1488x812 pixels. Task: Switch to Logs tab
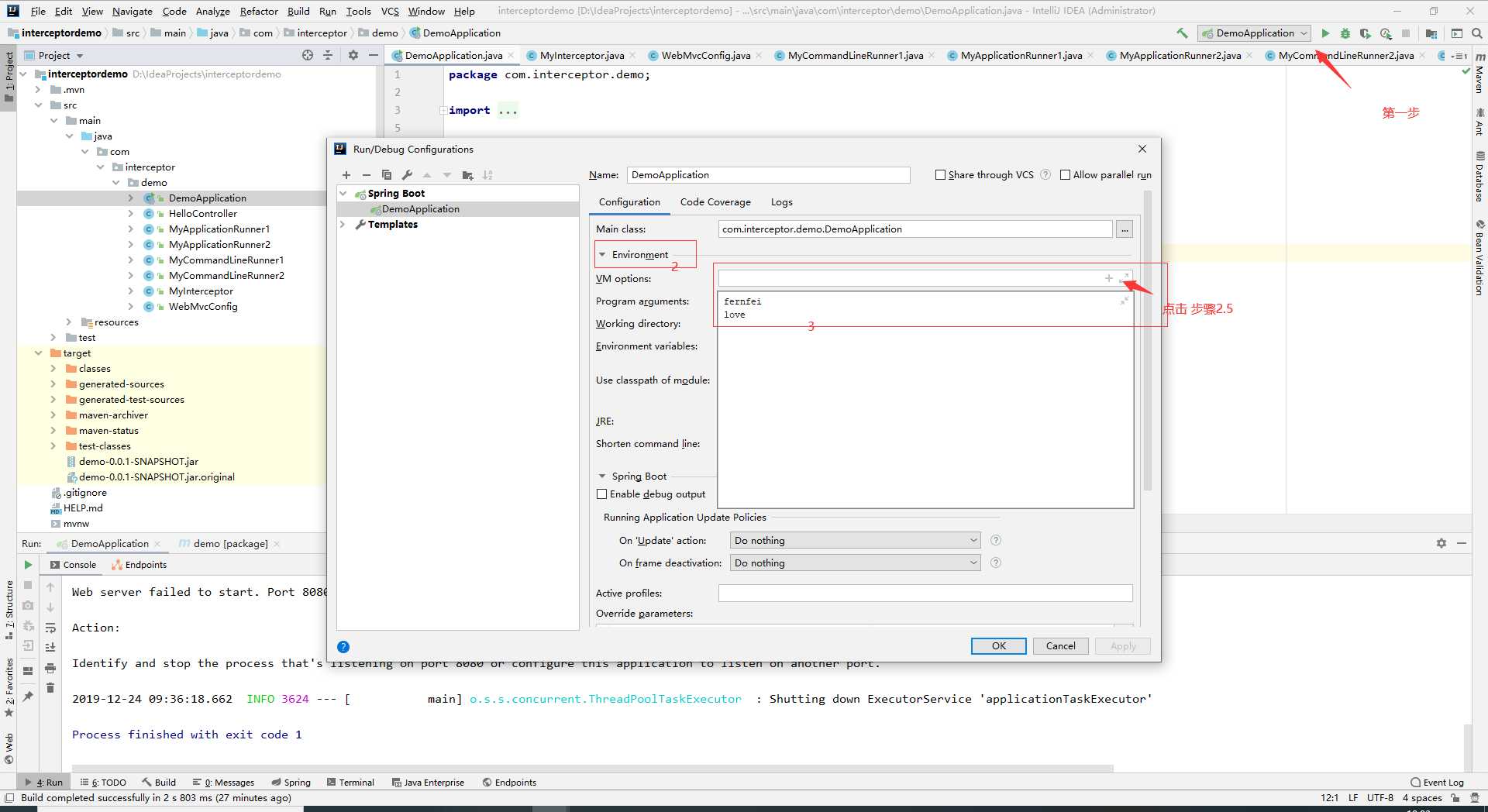tap(781, 202)
